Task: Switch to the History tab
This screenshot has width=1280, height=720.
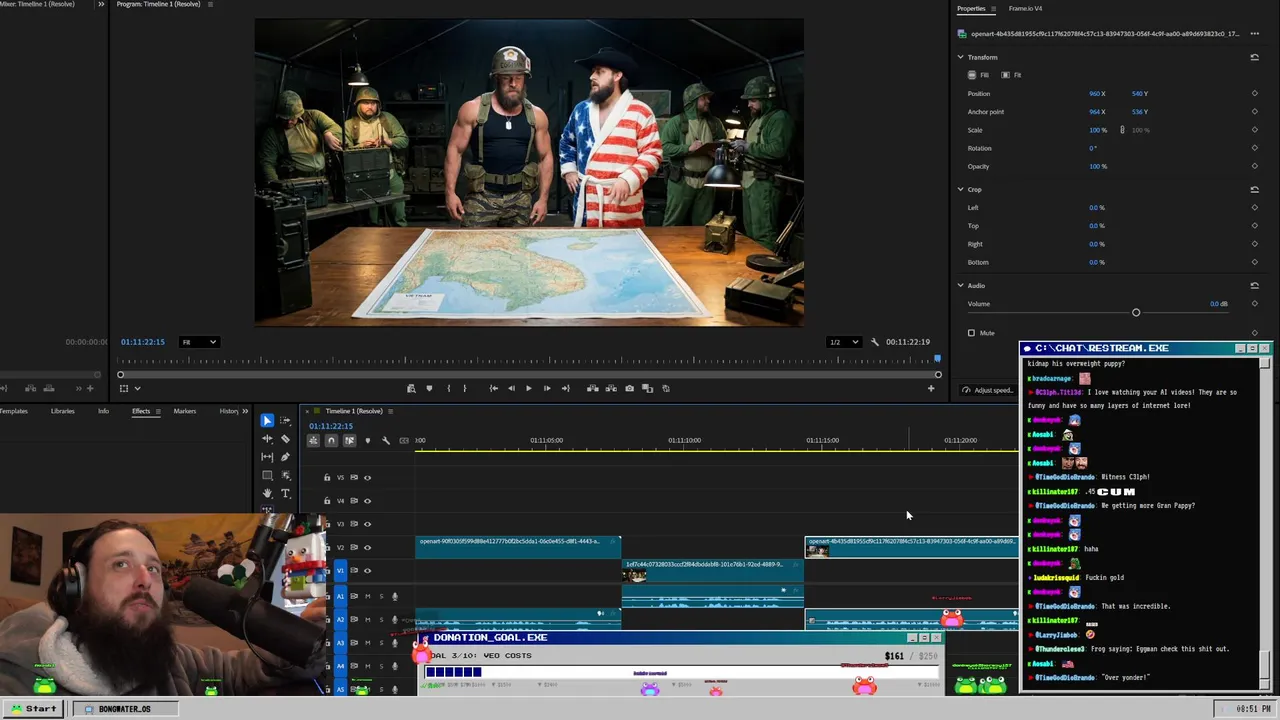Action: 229,411
